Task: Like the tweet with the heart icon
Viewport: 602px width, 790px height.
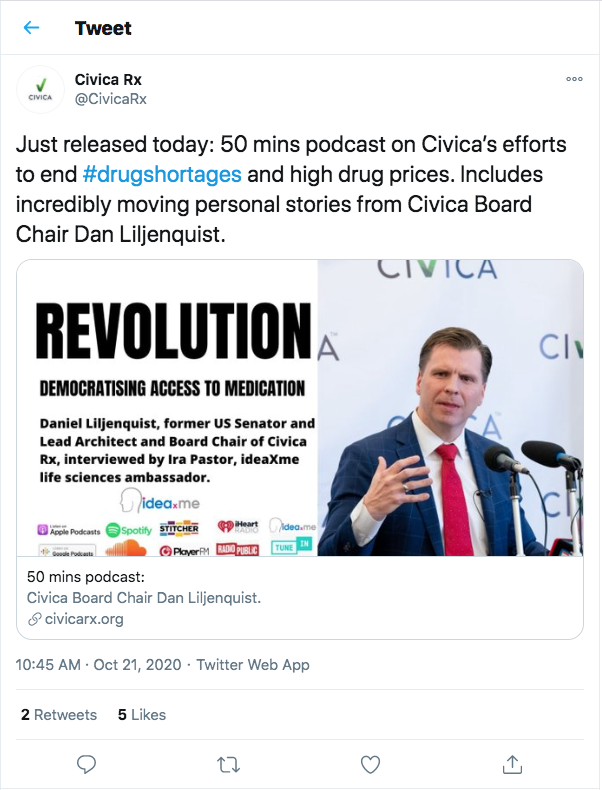Action: (x=370, y=764)
